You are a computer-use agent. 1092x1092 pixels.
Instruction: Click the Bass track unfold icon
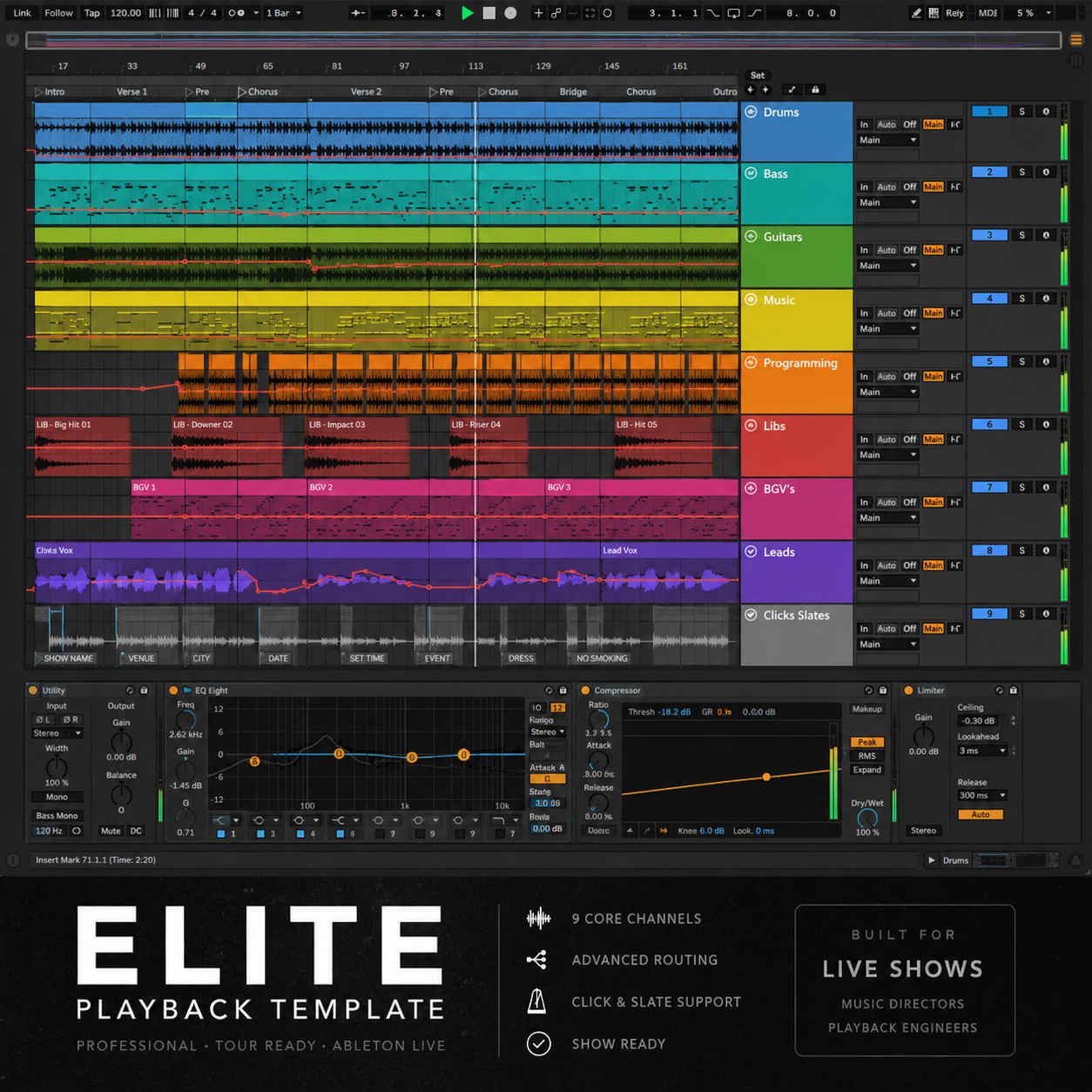(751, 173)
